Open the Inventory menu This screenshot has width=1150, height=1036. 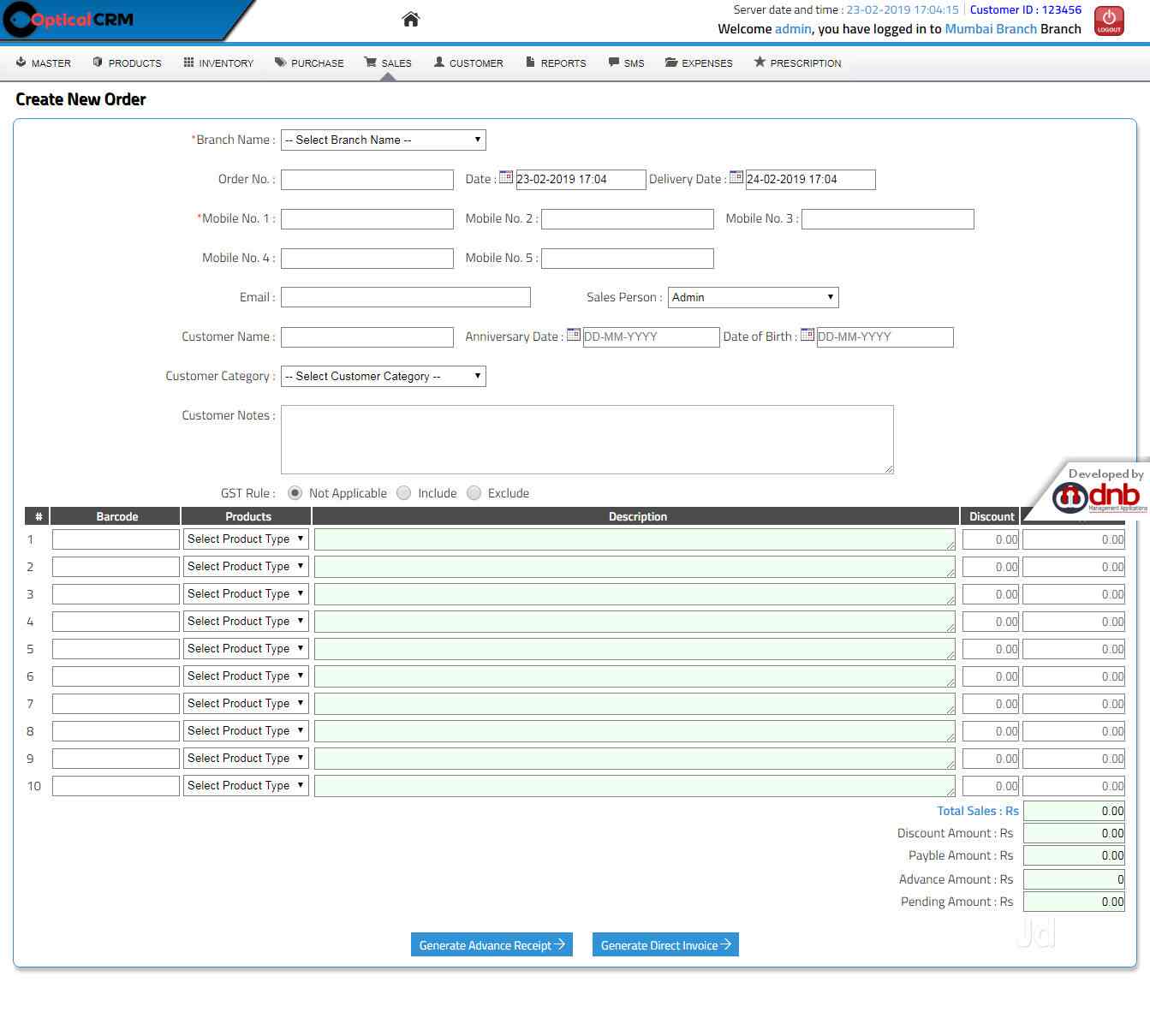coord(218,63)
